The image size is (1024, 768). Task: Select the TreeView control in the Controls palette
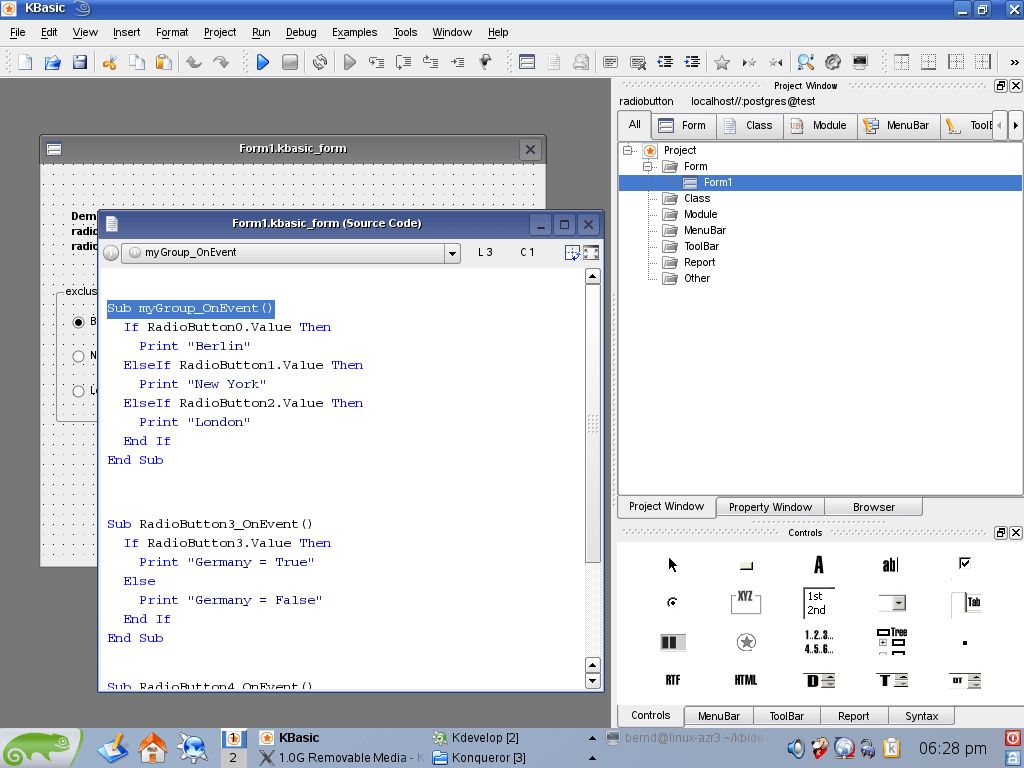(x=890, y=640)
